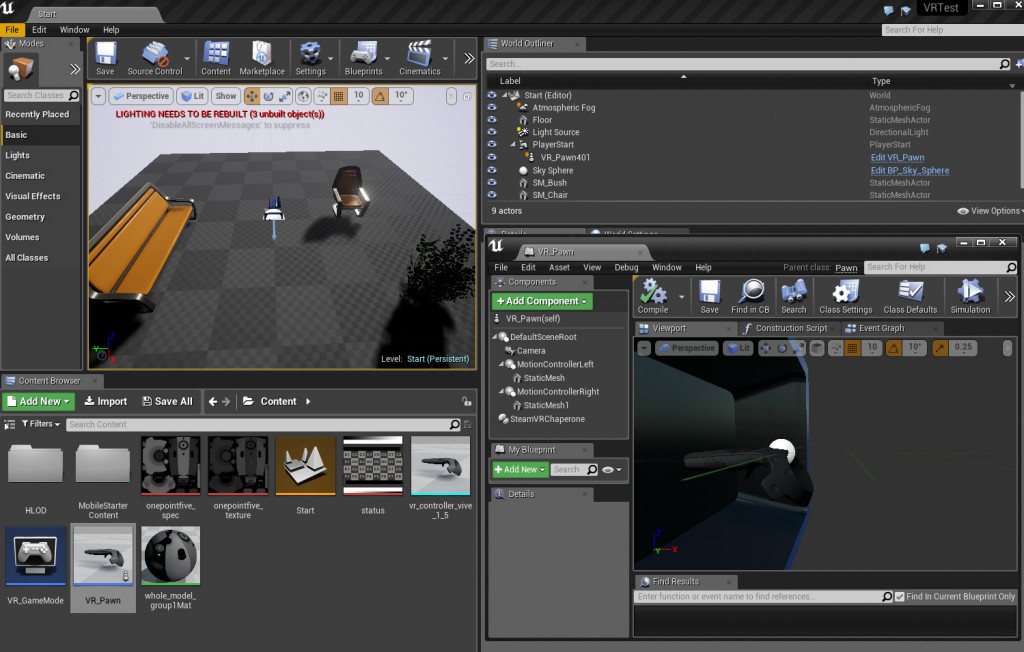Open View Options in World Outliner
The image size is (1024, 652).
[989, 211]
